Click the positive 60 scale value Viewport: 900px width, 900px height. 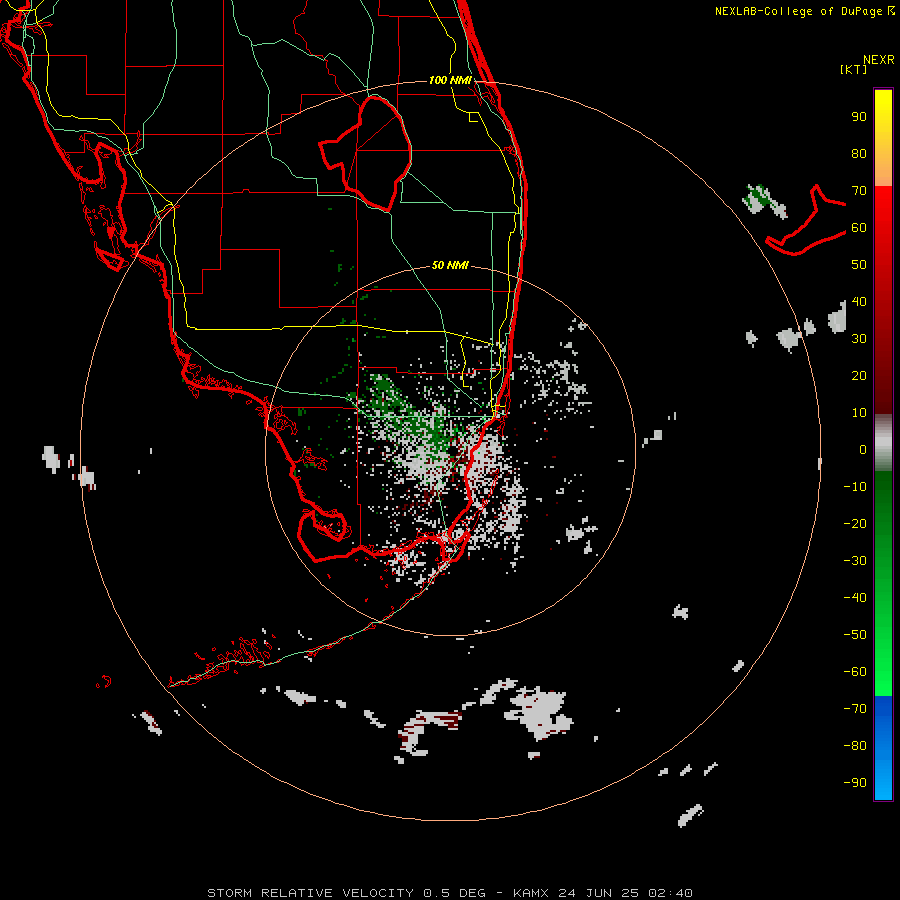click(x=859, y=228)
